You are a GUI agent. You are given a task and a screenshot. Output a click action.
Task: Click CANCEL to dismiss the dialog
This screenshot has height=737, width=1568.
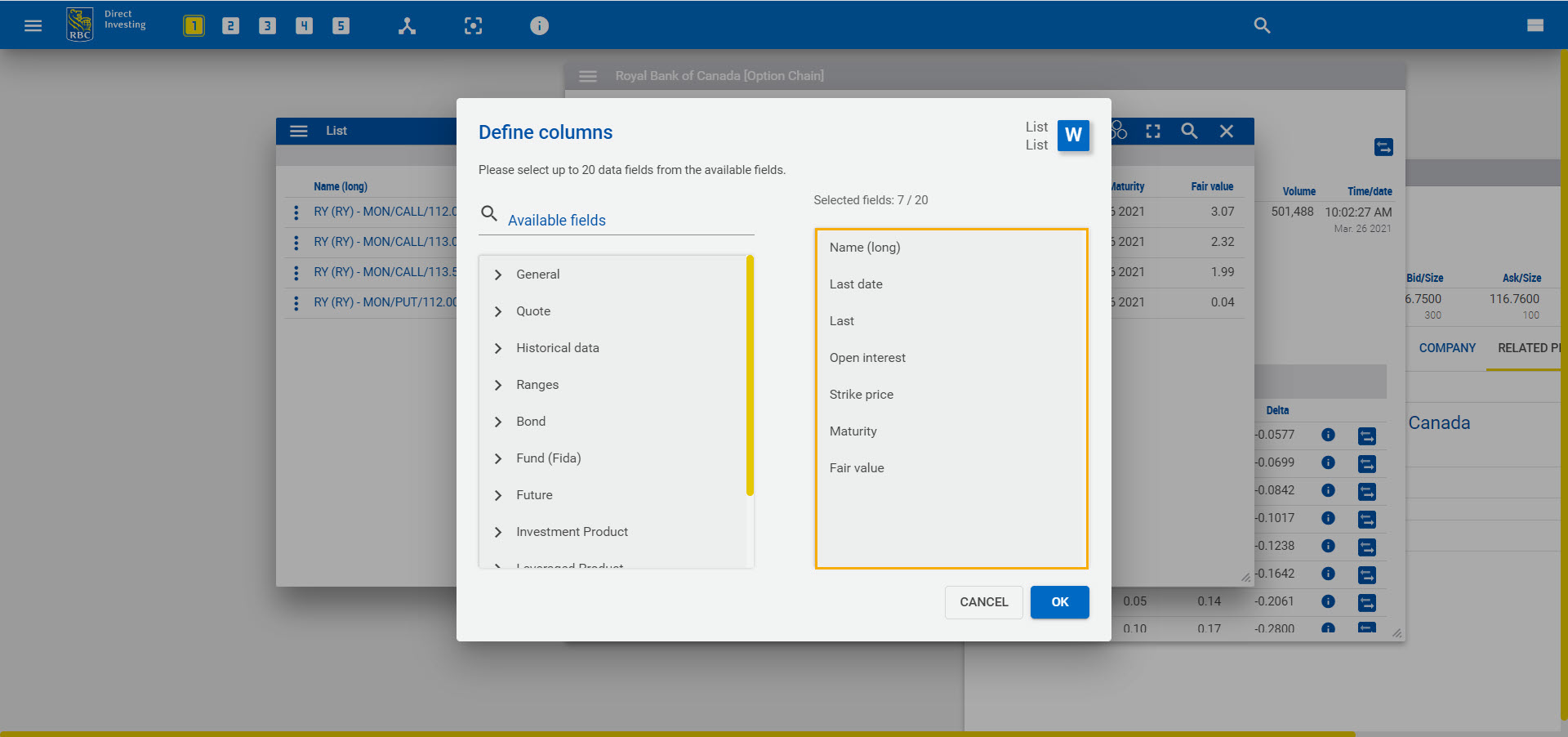(x=983, y=602)
